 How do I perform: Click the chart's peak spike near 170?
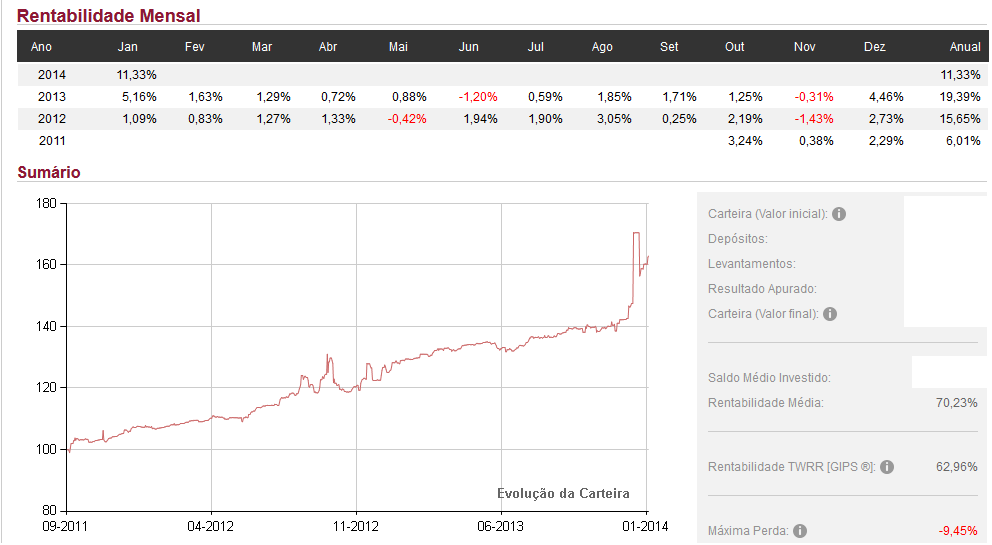click(x=636, y=233)
